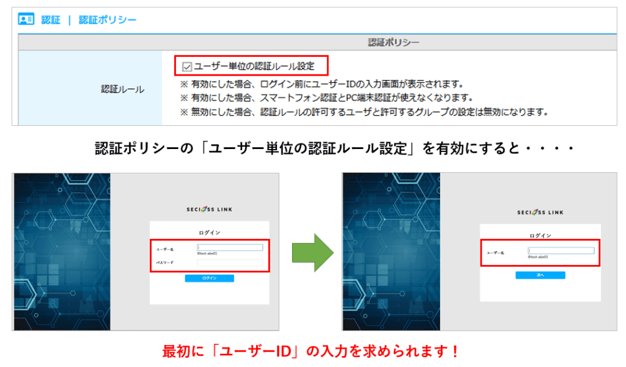This screenshot has width=626, height=367.
Task: Click the blue 次へ button in right screen
Action: click(x=540, y=275)
